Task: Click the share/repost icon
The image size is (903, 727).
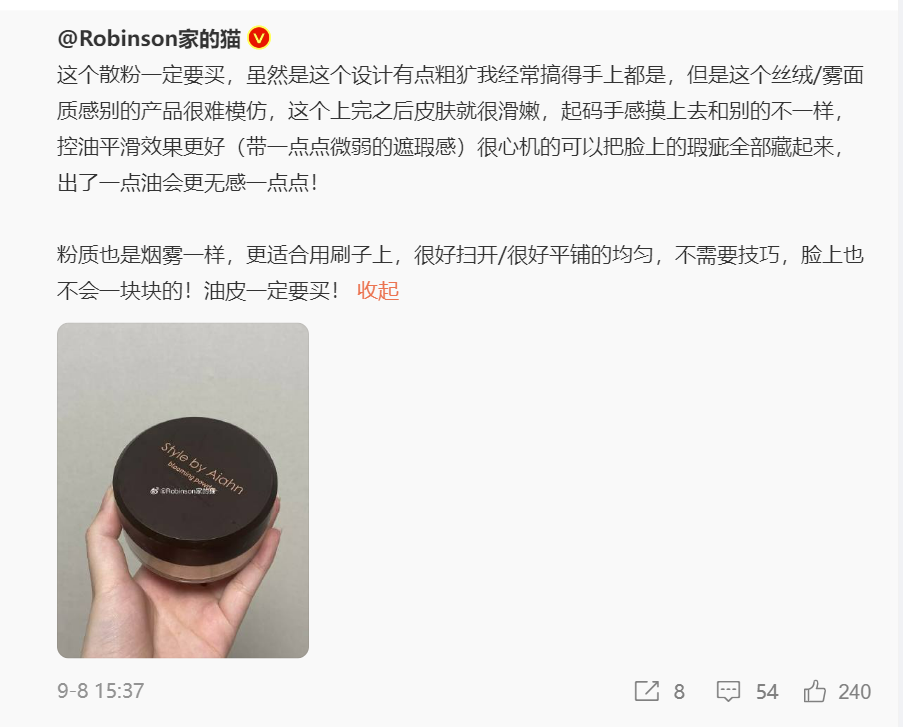Action: 646,691
